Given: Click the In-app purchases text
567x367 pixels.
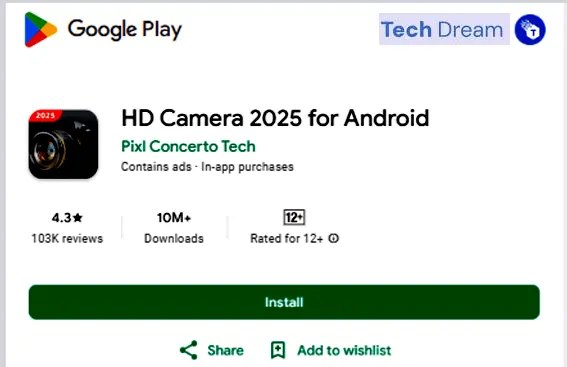Looking at the screenshot, I should pos(247,167).
